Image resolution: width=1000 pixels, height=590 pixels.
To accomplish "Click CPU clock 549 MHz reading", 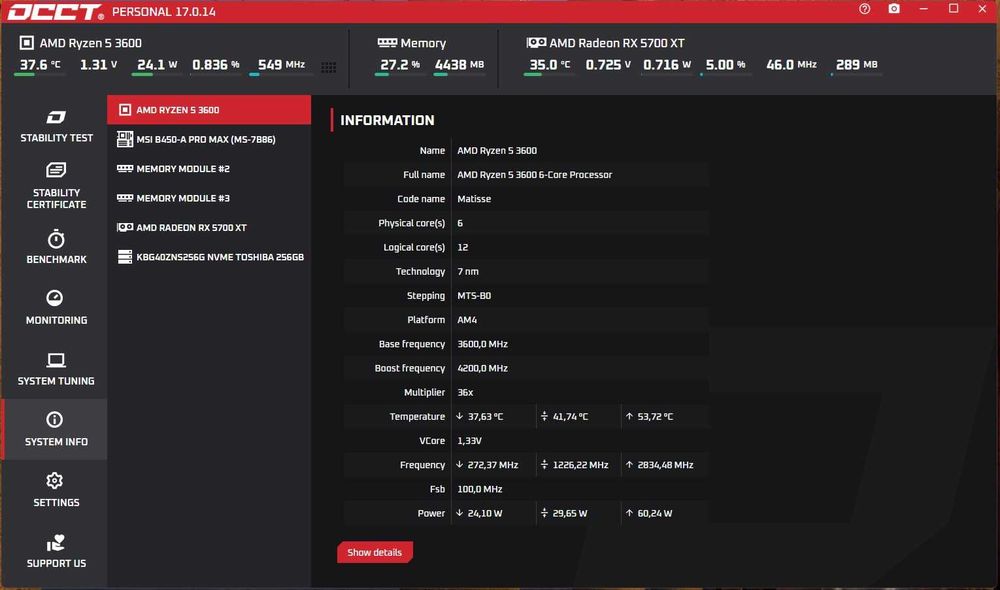I will (x=281, y=64).
